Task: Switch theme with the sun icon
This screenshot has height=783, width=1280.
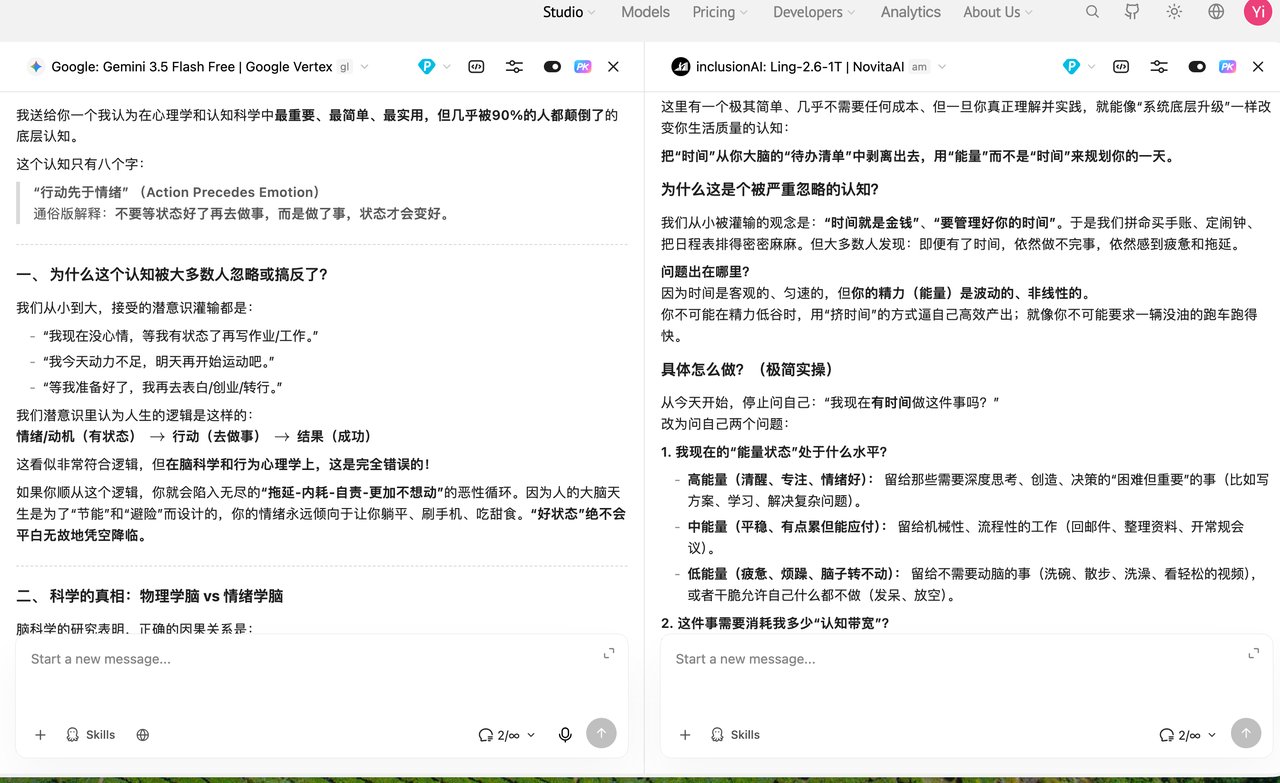Action: [1175, 12]
